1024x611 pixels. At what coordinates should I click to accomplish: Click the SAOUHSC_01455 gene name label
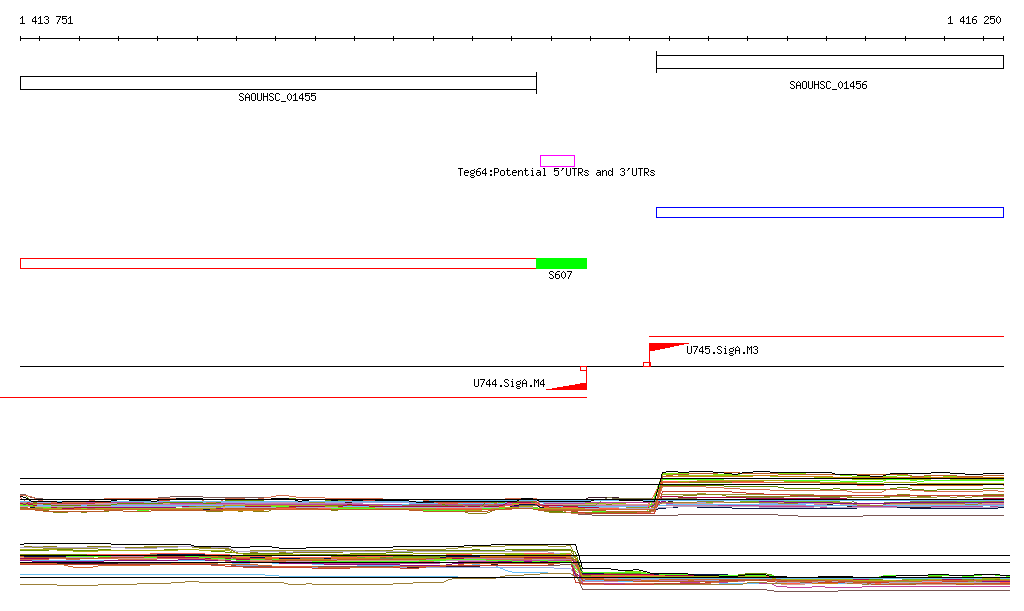coord(277,98)
